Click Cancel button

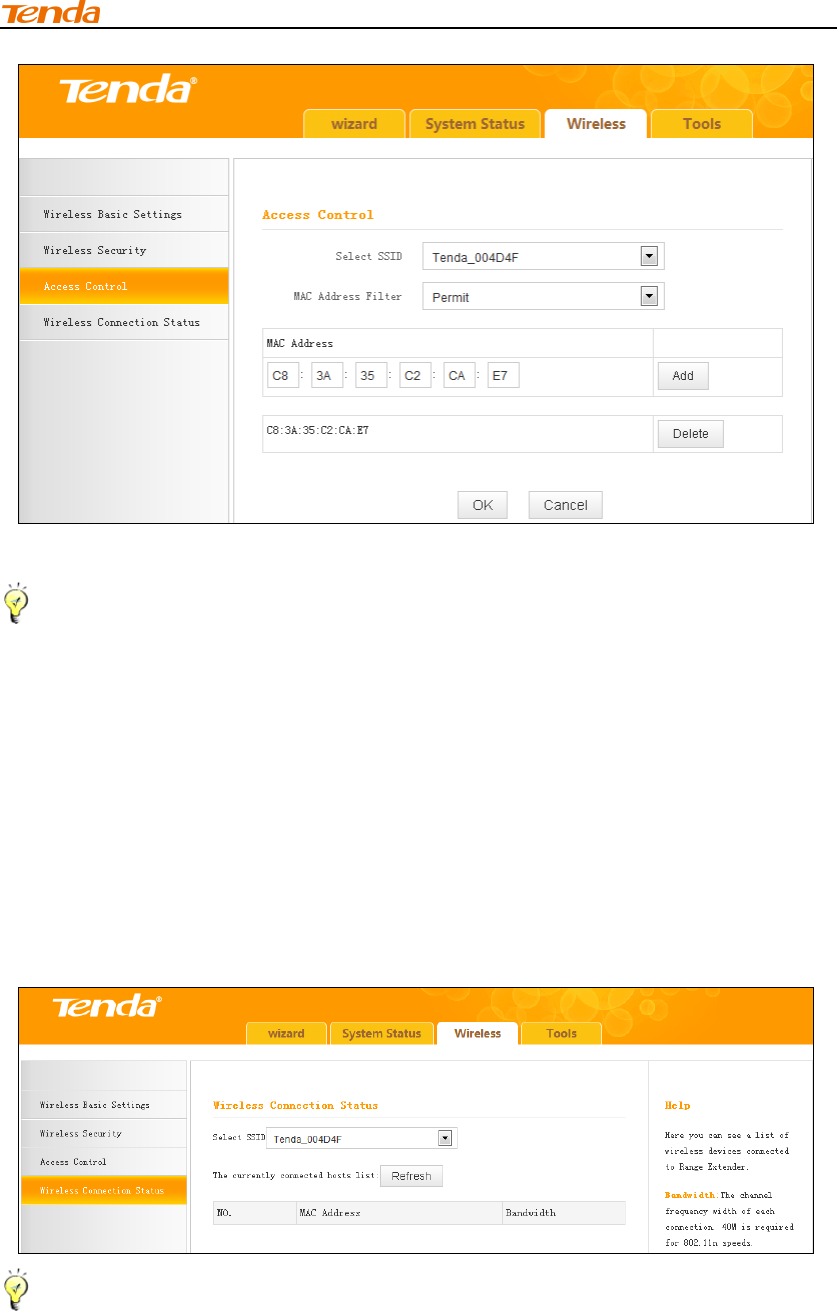(x=565, y=505)
